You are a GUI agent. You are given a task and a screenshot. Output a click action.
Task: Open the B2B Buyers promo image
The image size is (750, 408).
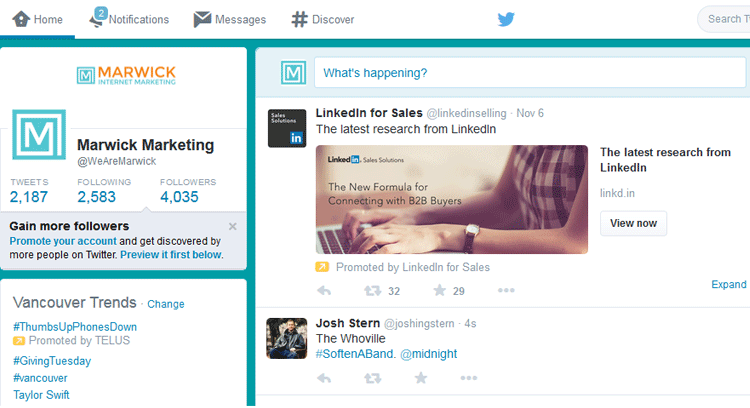click(452, 199)
